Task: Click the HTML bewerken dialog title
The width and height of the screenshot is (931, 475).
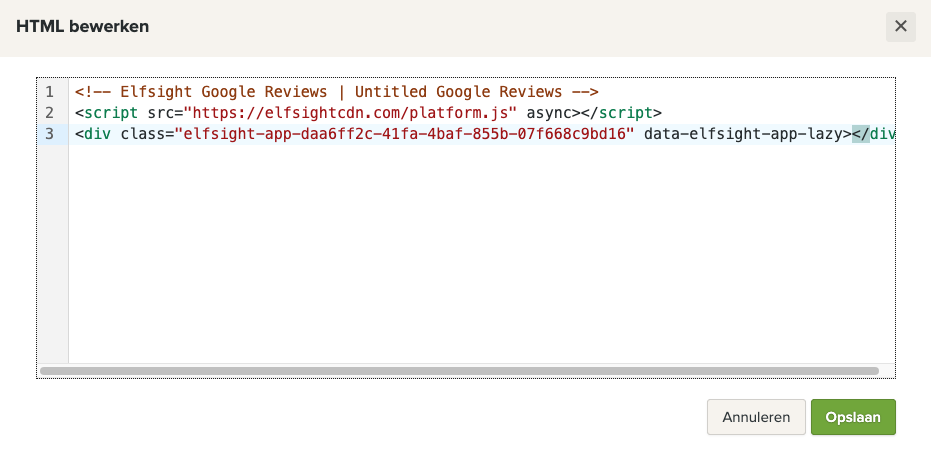Action: click(83, 27)
